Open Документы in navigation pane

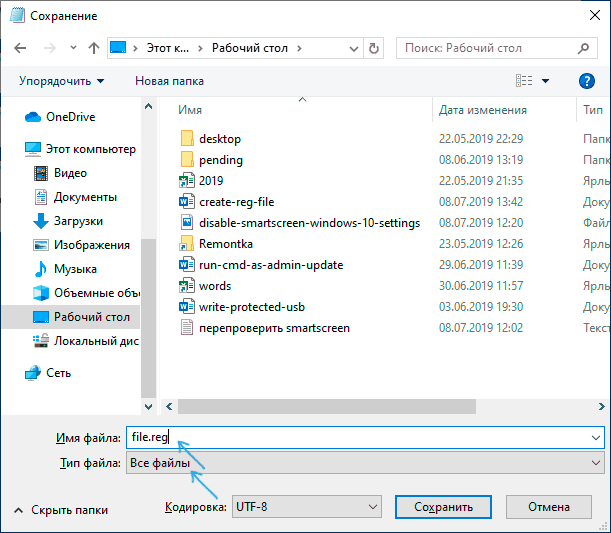pyautogui.click(x=75, y=197)
